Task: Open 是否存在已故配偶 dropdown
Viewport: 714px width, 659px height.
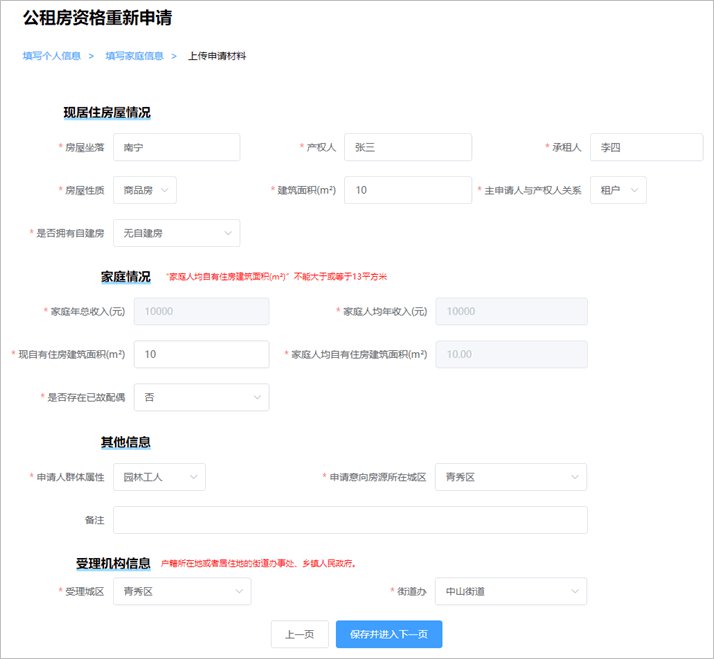Action: coord(202,397)
